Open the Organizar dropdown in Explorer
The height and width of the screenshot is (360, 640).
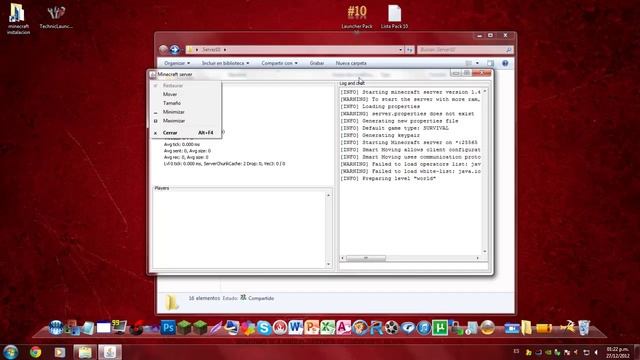coord(177,63)
